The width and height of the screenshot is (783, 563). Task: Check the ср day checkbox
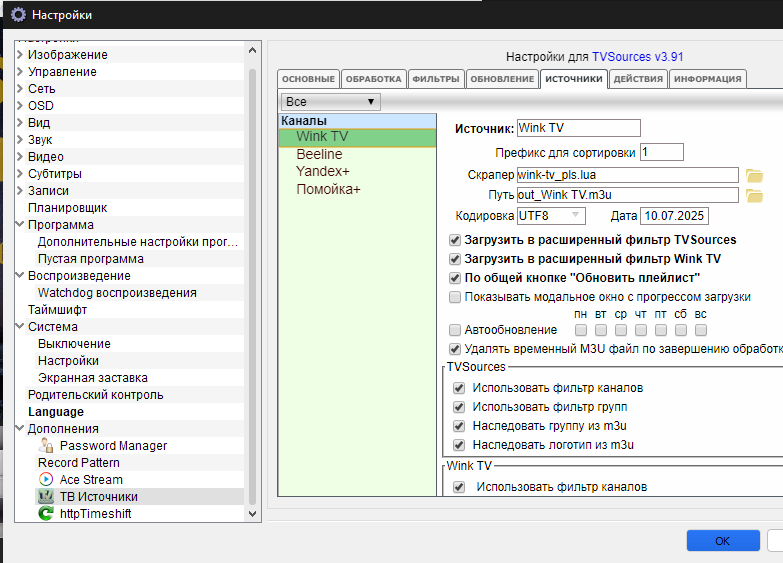click(x=621, y=330)
